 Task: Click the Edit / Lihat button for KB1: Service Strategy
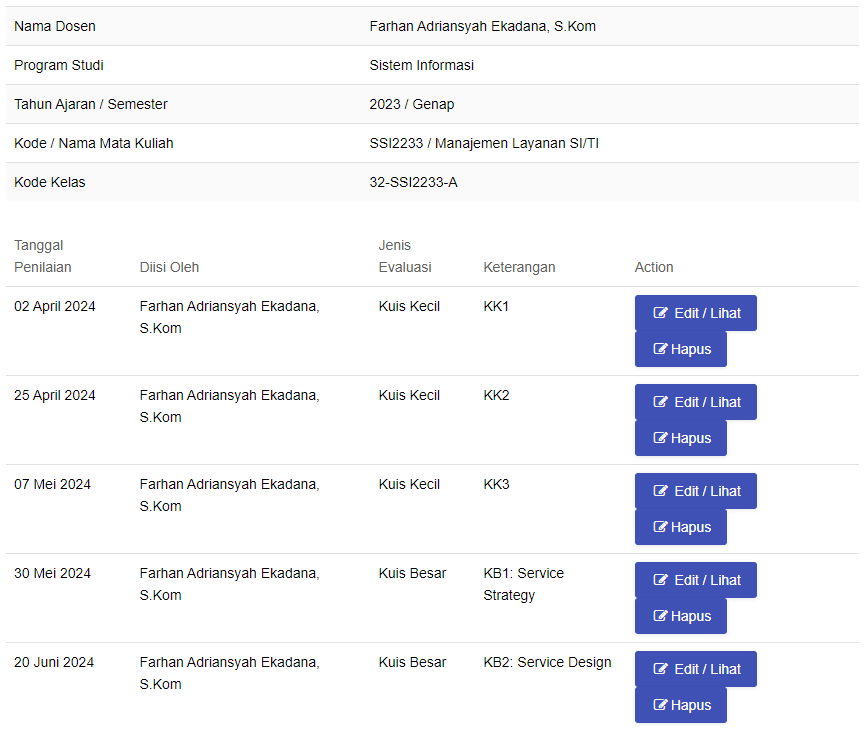695,580
